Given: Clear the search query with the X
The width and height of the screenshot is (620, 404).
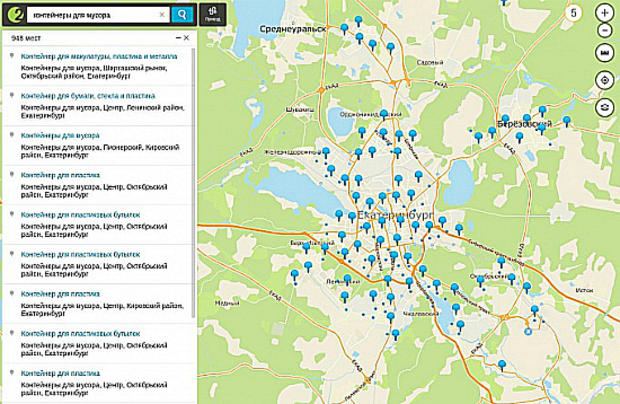Looking at the screenshot, I should [x=162, y=15].
